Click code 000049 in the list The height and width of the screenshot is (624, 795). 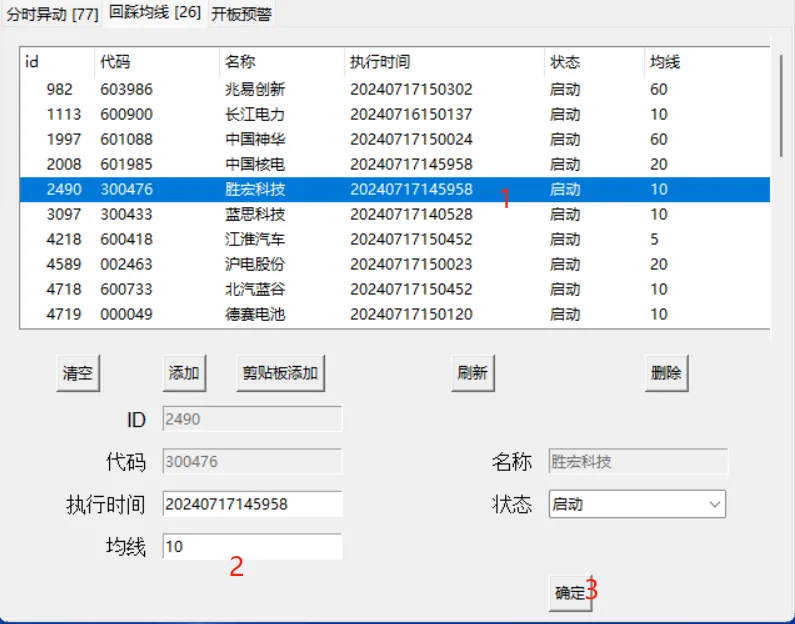[126, 314]
